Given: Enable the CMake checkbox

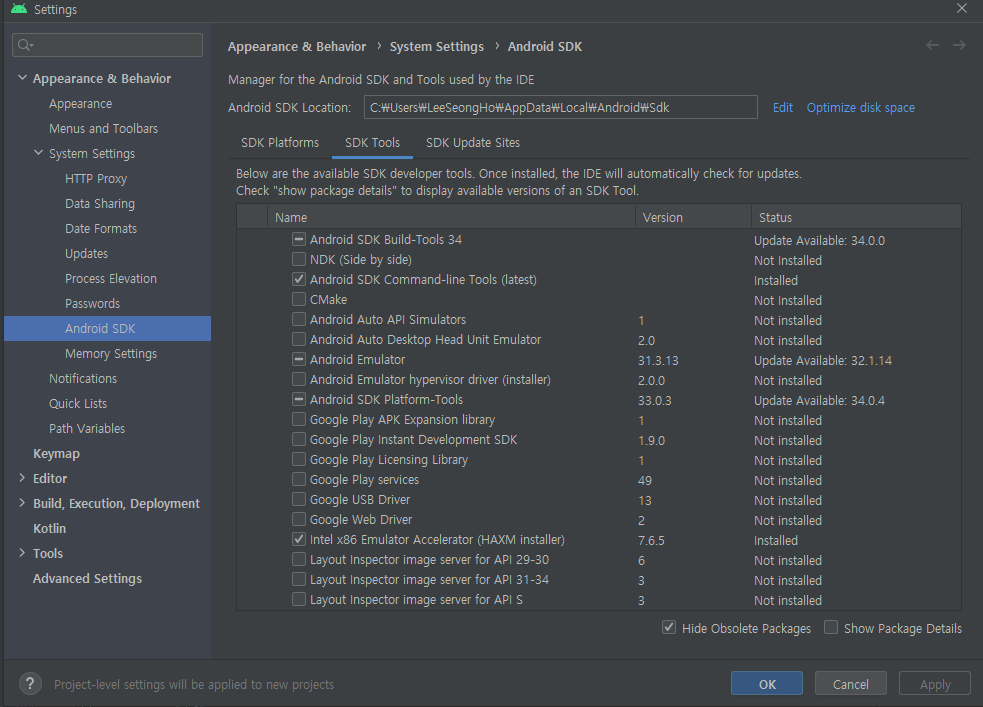Looking at the screenshot, I should 299,300.
